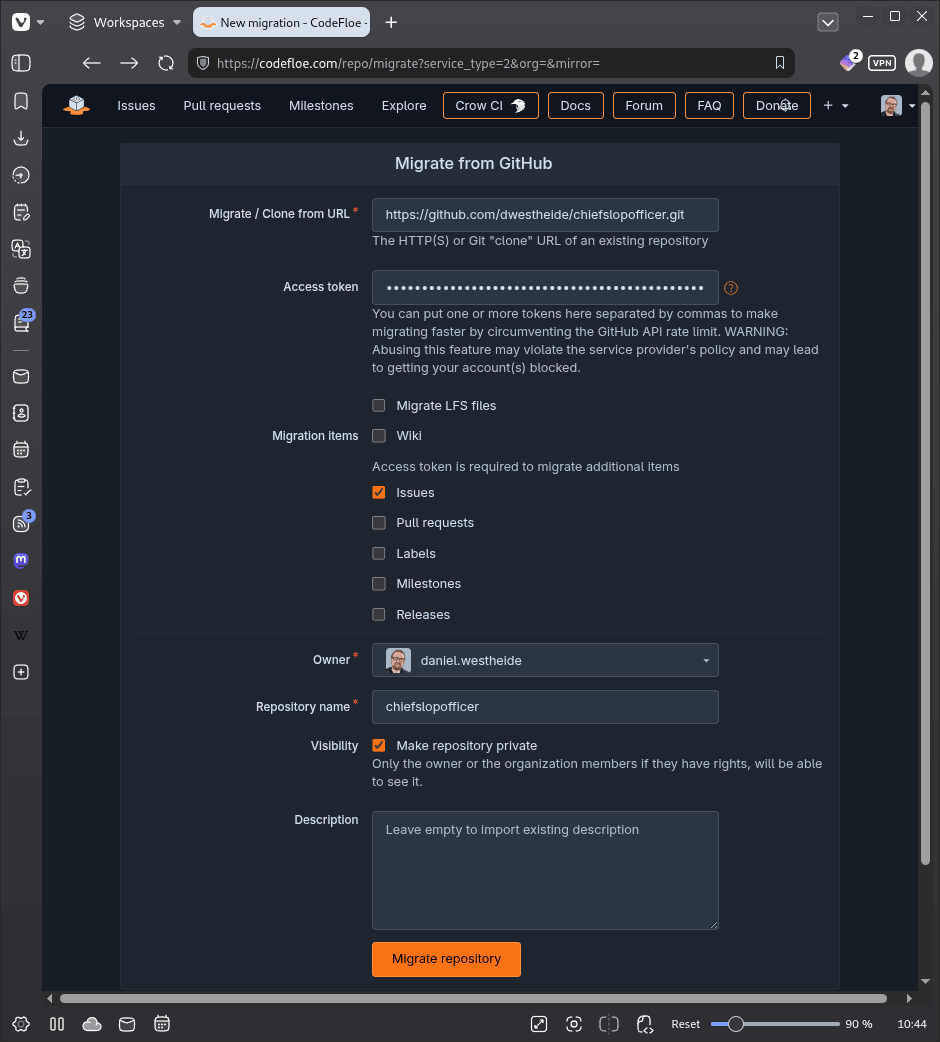Open the Feeds panel with badge 3
Screen dimensions: 940x1042
(23, 522)
